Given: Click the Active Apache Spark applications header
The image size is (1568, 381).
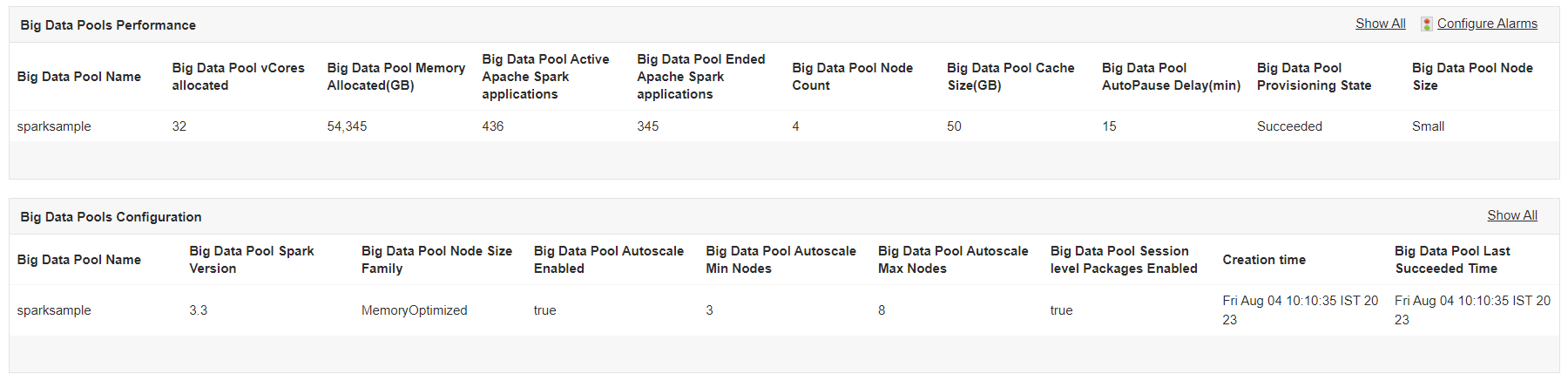Looking at the screenshot, I should 545,77.
